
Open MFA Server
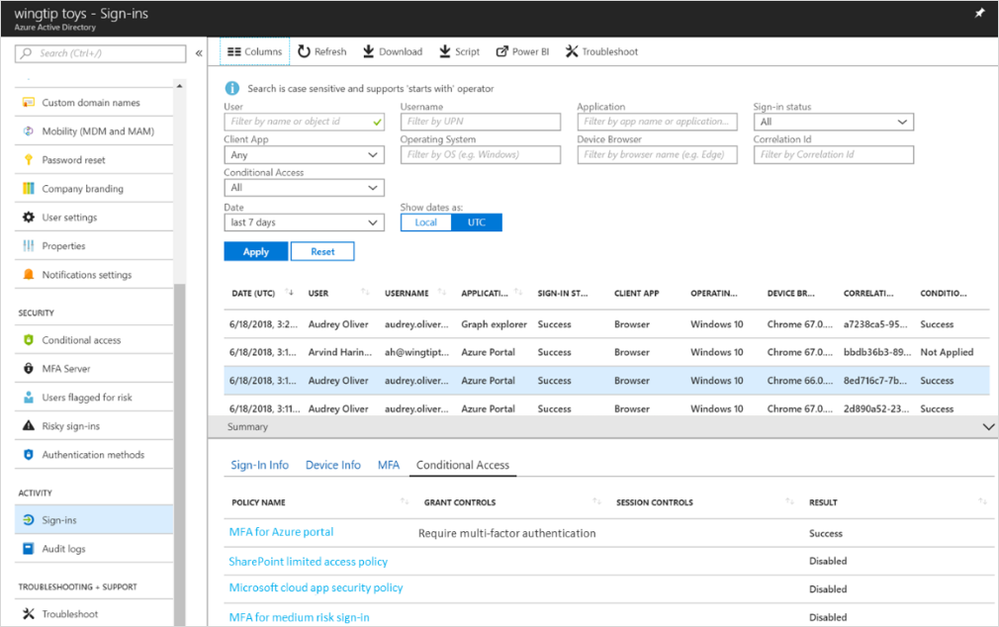coord(94,369)
